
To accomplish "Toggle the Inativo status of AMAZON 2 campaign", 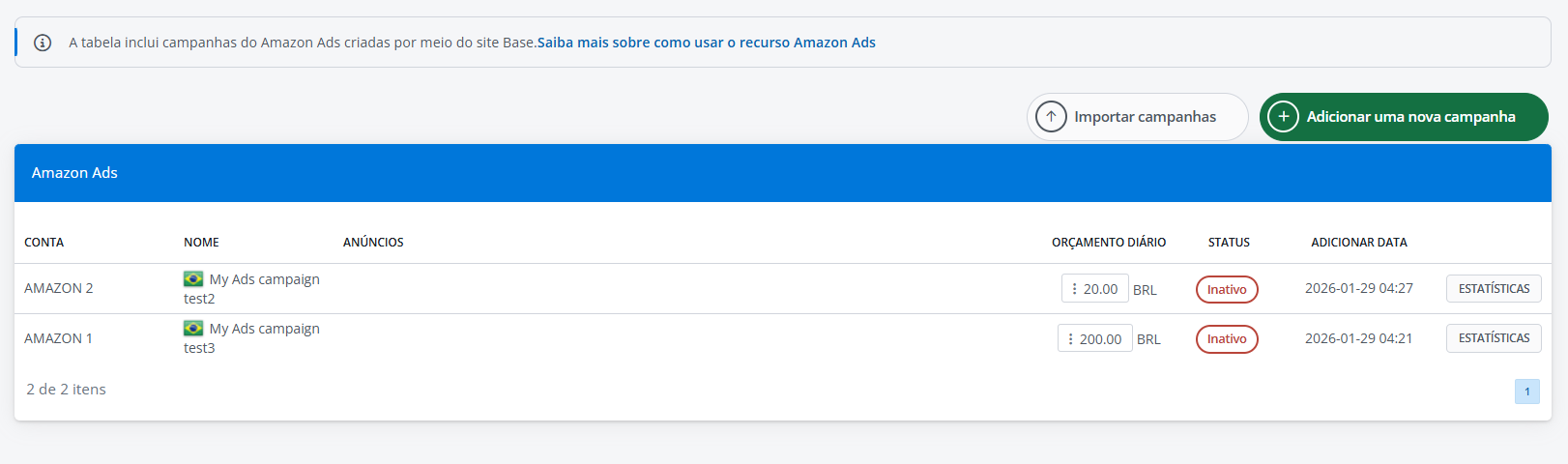I will pyautogui.click(x=1227, y=289).
